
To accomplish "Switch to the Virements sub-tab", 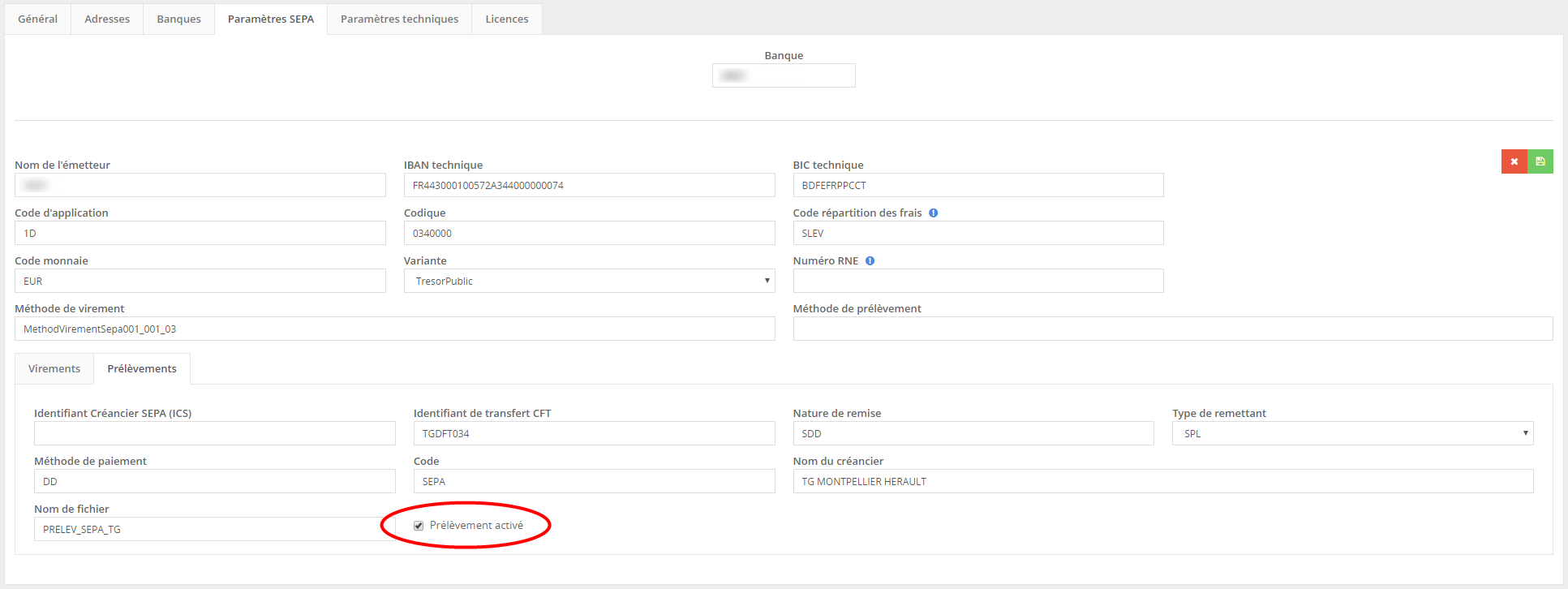I will pos(54,368).
